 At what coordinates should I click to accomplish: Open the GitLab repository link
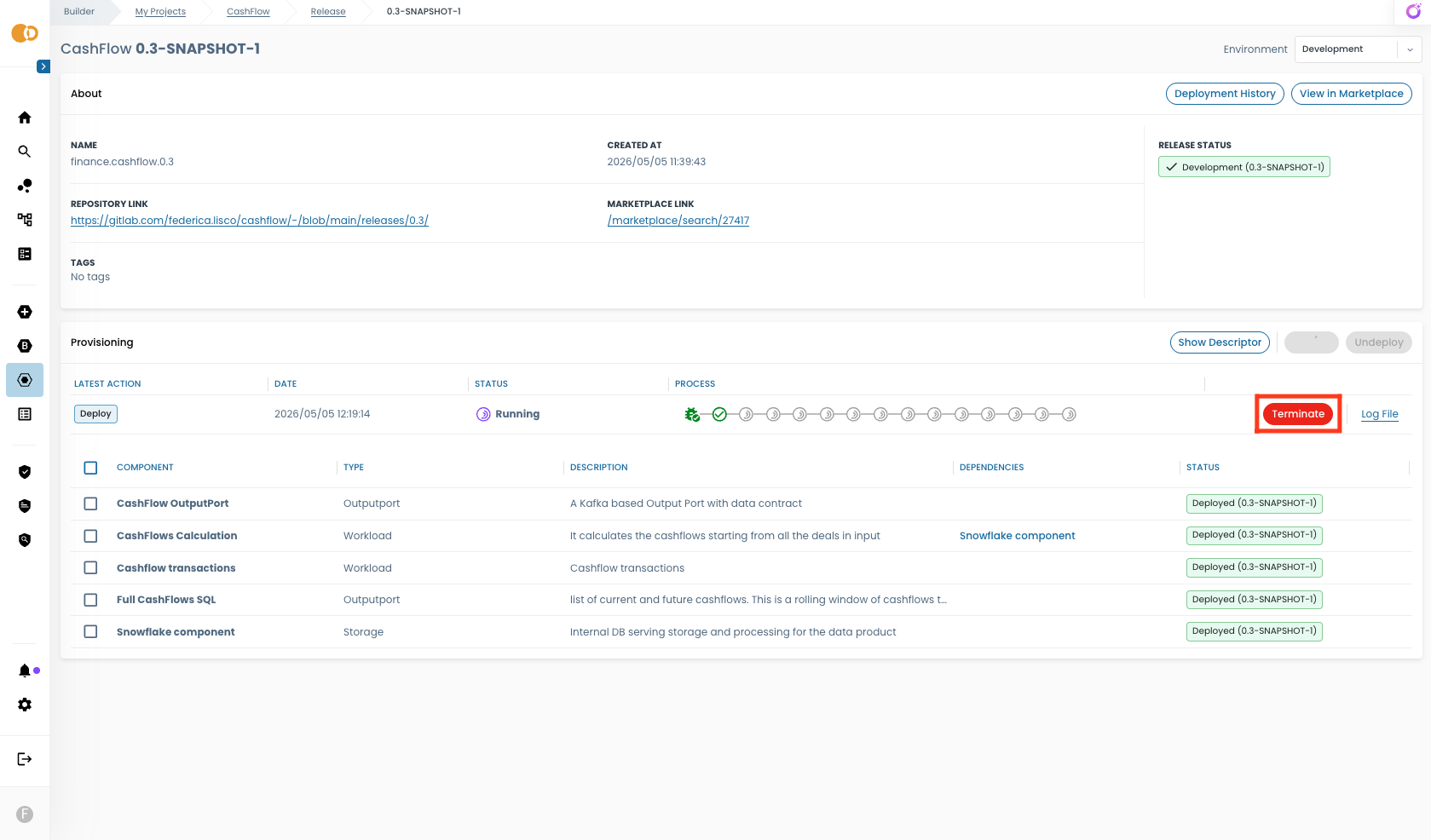[x=250, y=221]
